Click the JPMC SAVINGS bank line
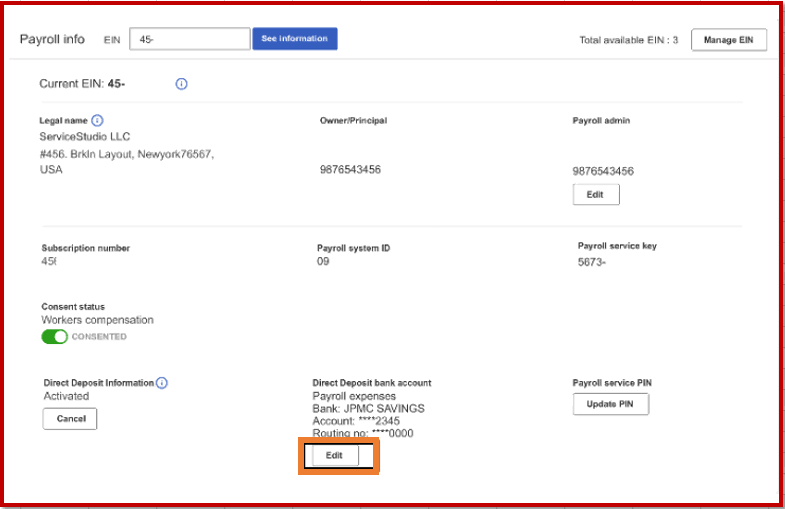Viewport: 785px width, 509px height. pyautogui.click(x=368, y=408)
